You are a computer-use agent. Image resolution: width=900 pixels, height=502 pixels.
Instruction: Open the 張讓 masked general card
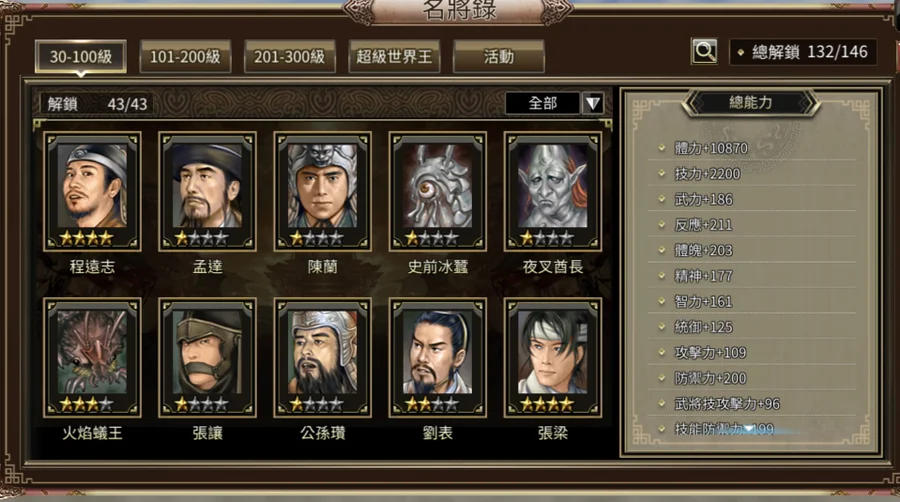point(207,357)
